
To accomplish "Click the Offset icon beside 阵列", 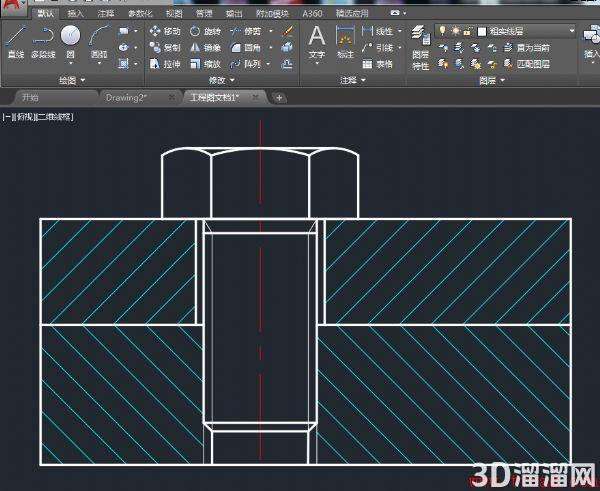I will click(287, 64).
